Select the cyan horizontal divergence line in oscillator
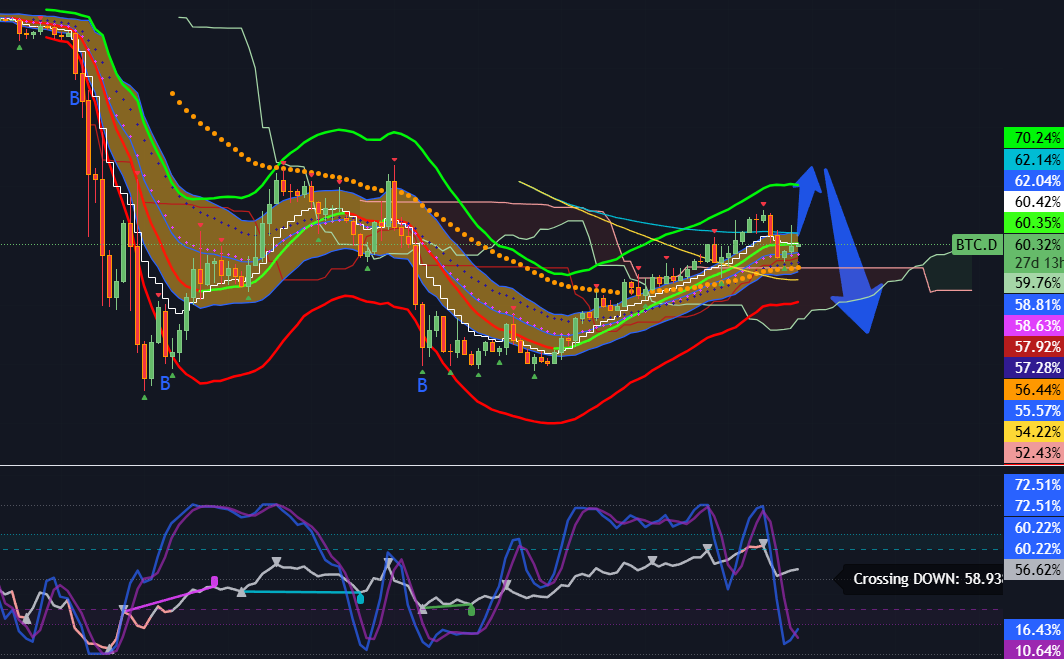1064x659 pixels. (301, 592)
